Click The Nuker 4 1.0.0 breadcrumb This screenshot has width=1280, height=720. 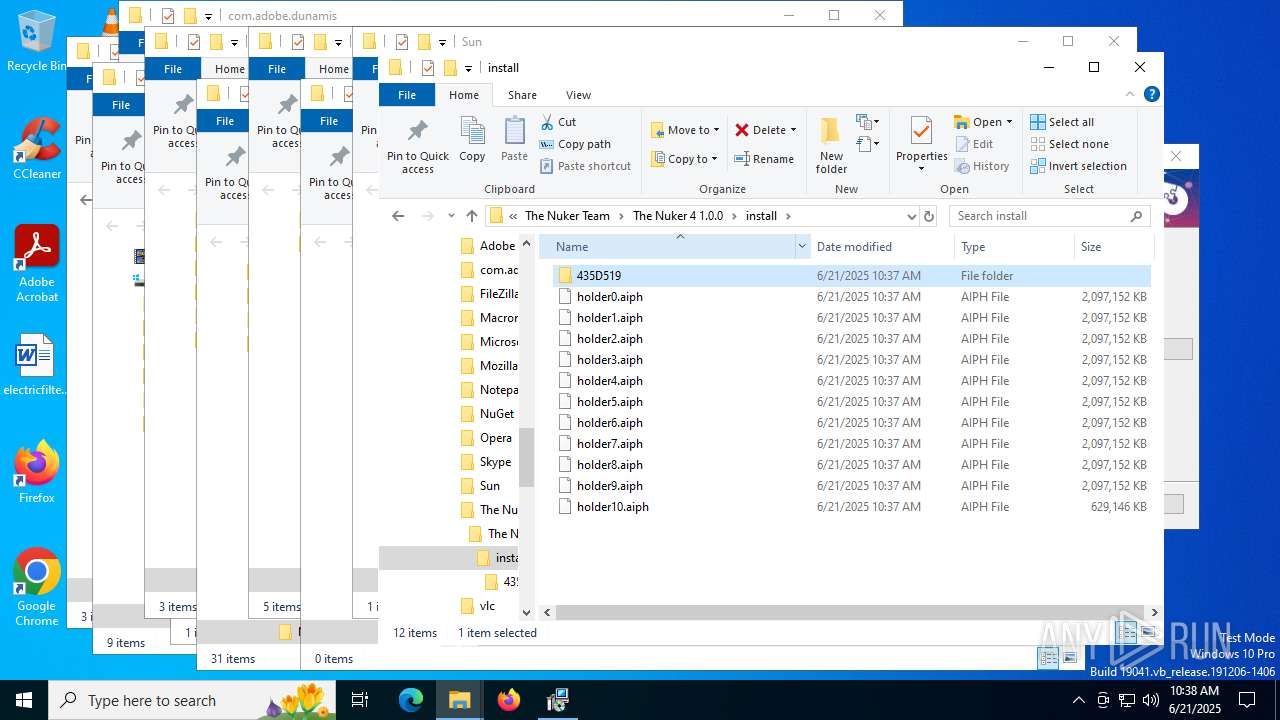pyautogui.click(x=678, y=216)
